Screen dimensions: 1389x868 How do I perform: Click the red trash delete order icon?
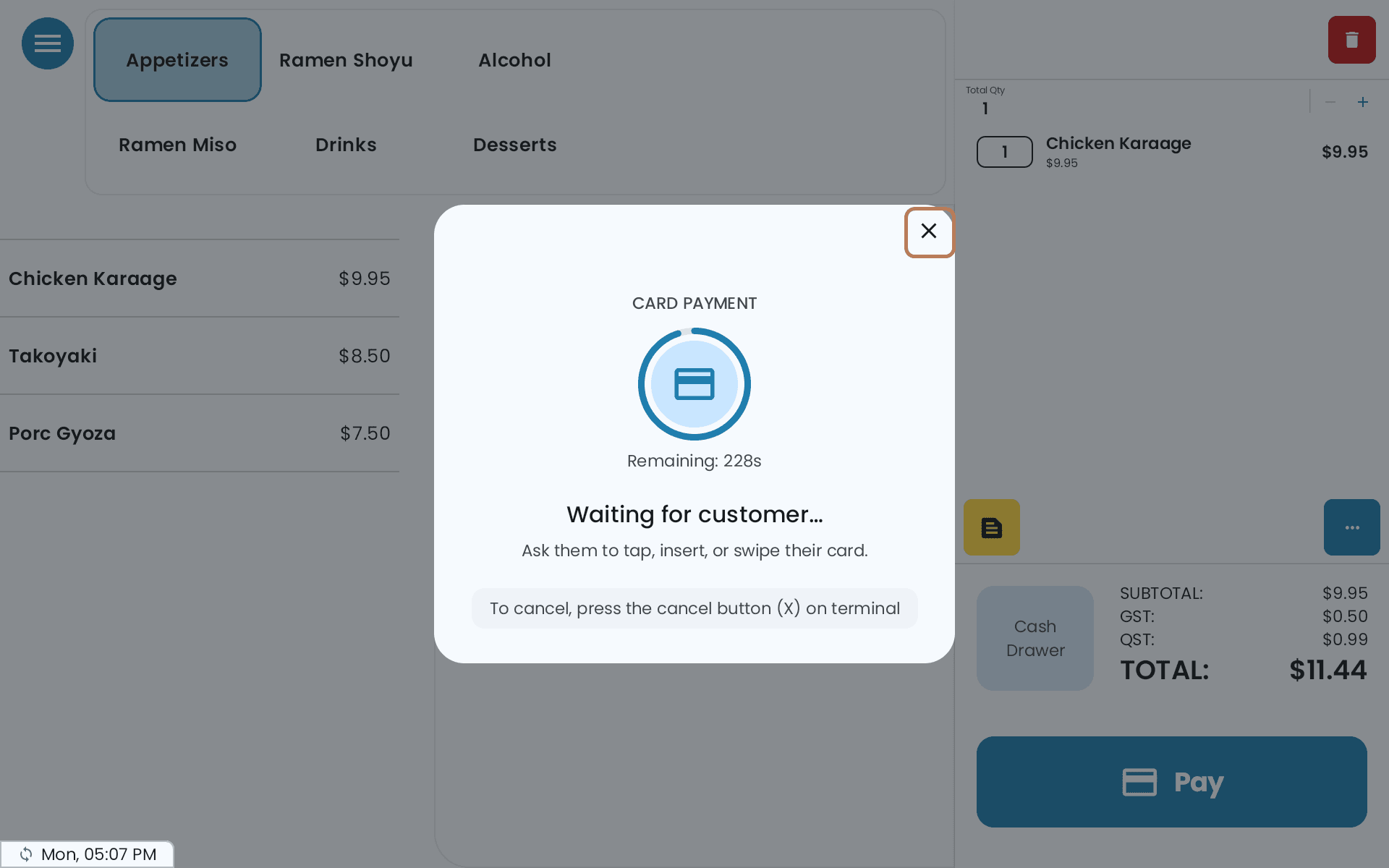tap(1351, 40)
